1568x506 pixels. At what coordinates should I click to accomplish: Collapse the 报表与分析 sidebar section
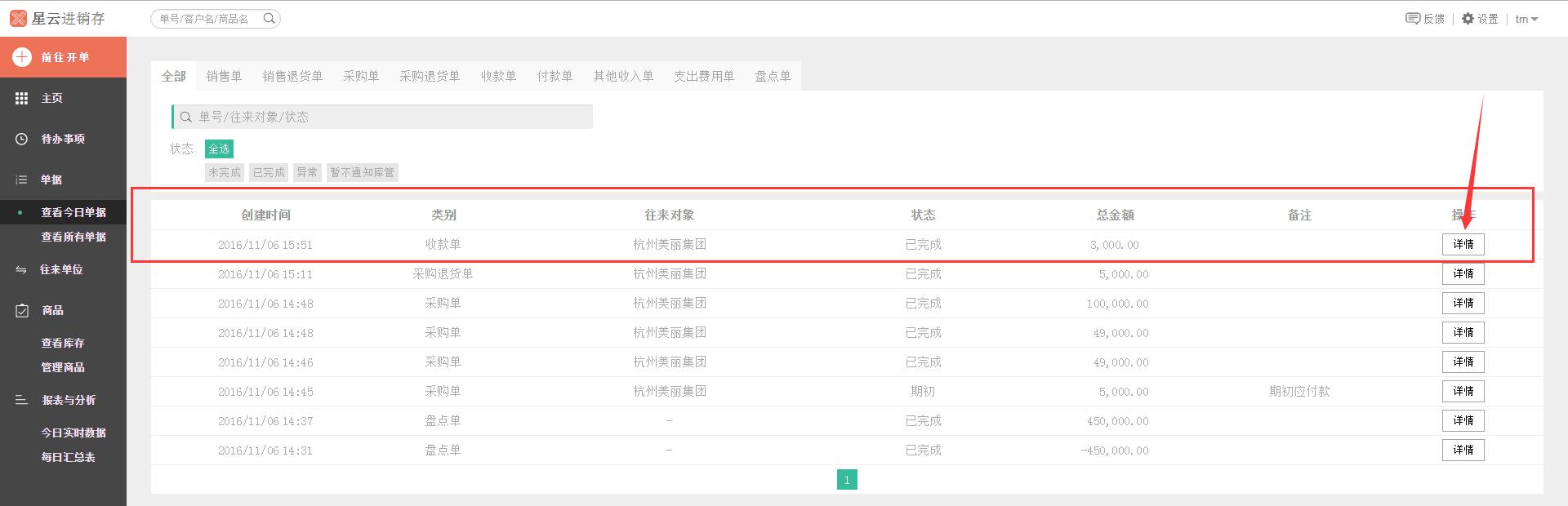pyautogui.click(x=69, y=400)
